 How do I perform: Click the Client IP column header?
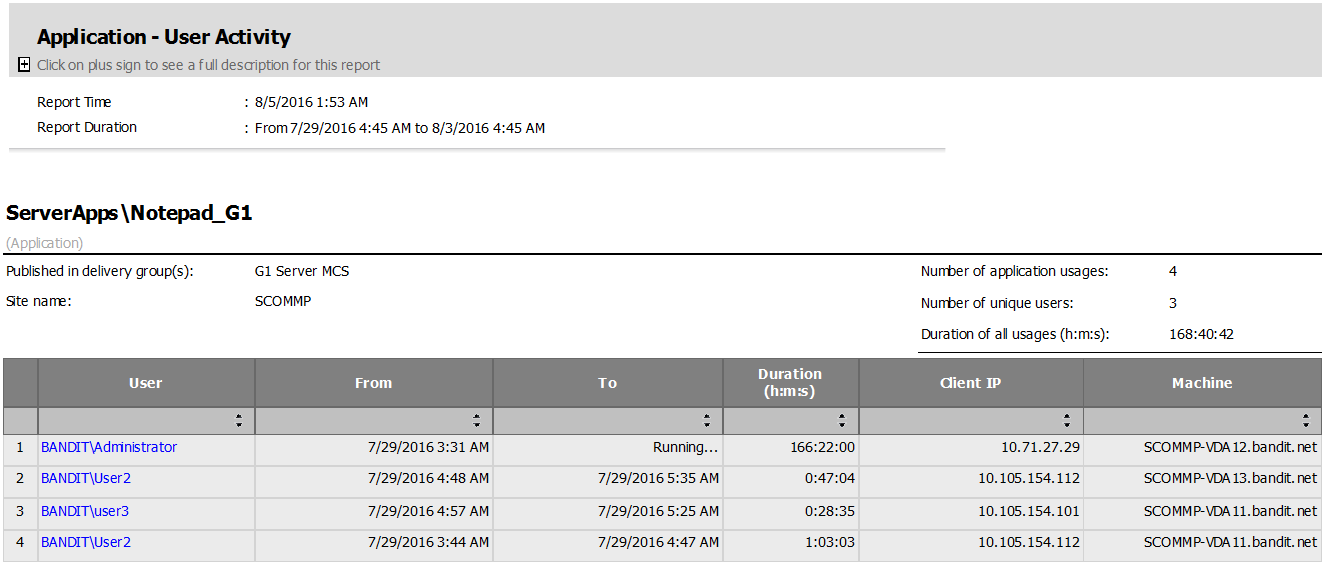point(970,383)
